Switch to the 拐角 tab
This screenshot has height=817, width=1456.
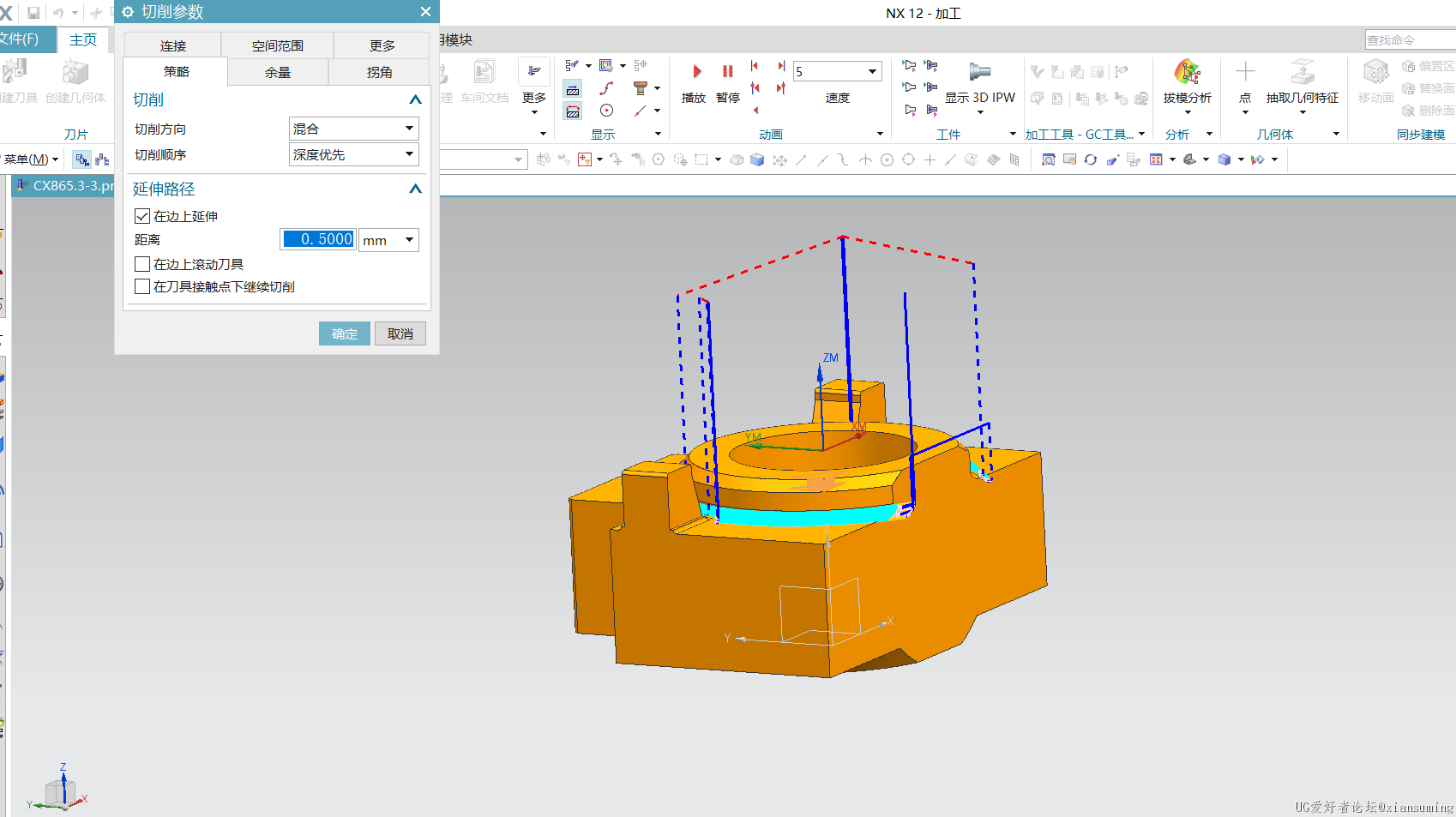pyautogui.click(x=379, y=72)
